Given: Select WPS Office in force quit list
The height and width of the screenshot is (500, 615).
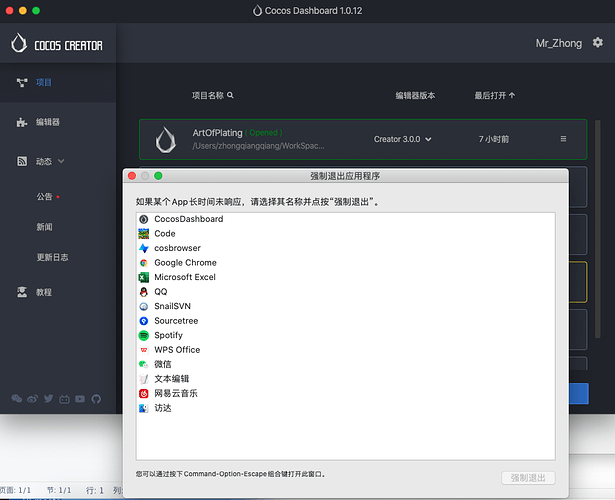Looking at the screenshot, I should 346,350.
